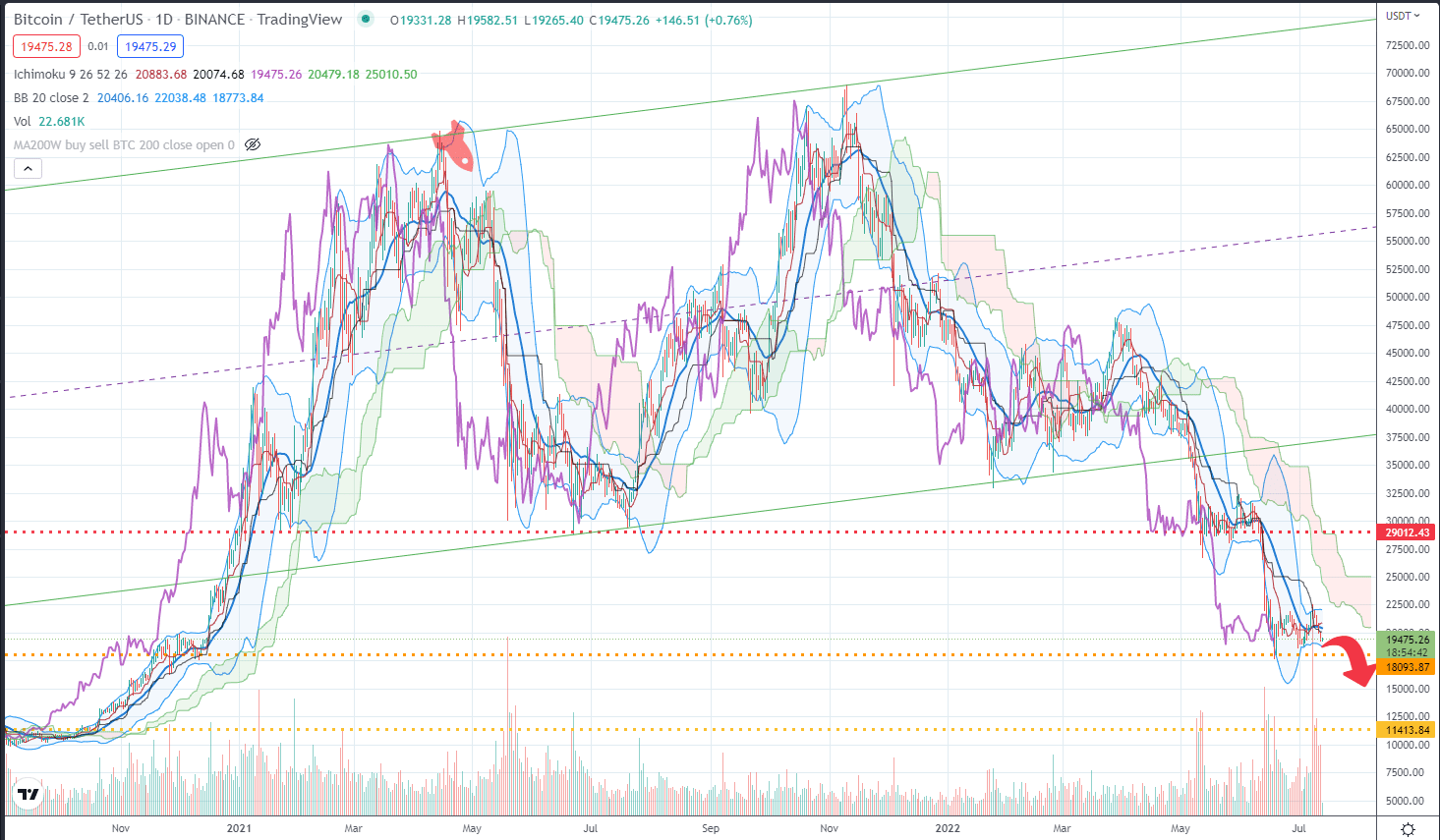Open chart settings gear icon
Screen dimensions: 1440x840
point(1408,829)
